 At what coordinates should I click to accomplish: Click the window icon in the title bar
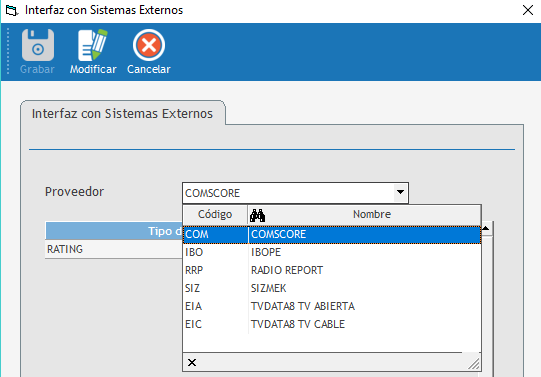click(11, 10)
